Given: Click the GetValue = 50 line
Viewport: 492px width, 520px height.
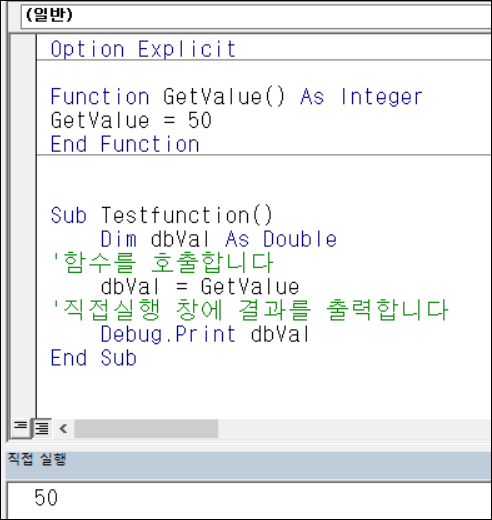Looking at the screenshot, I should click(x=131, y=120).
